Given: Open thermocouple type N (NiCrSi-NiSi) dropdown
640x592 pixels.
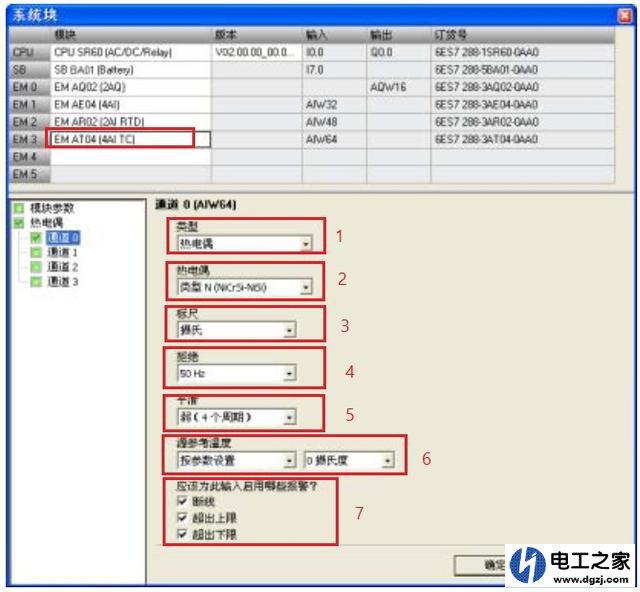Looking at the screenshot, I should (x=306, y=288).
